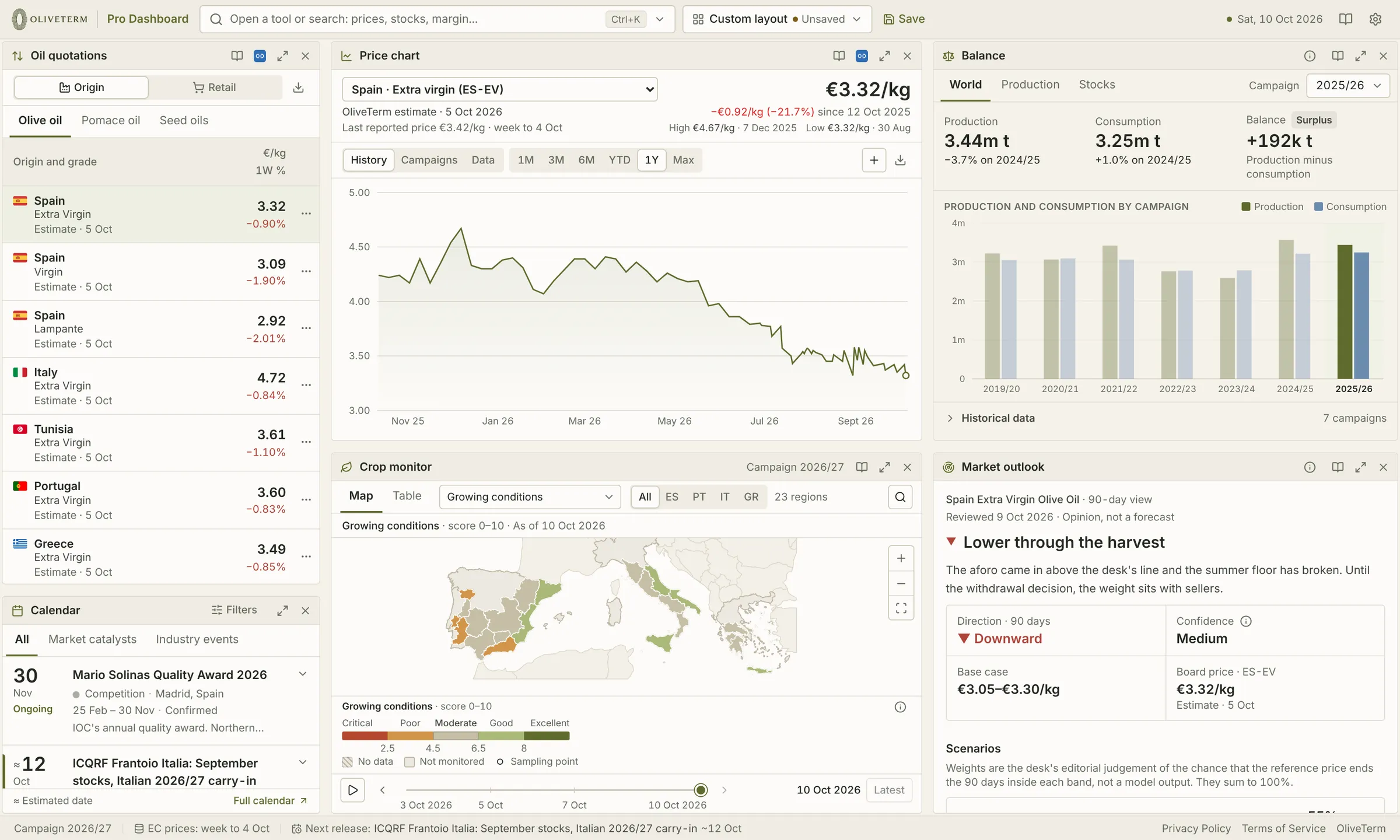Open settings gear in top bar
This screenshot has width=1400, height=840.
1375,19
